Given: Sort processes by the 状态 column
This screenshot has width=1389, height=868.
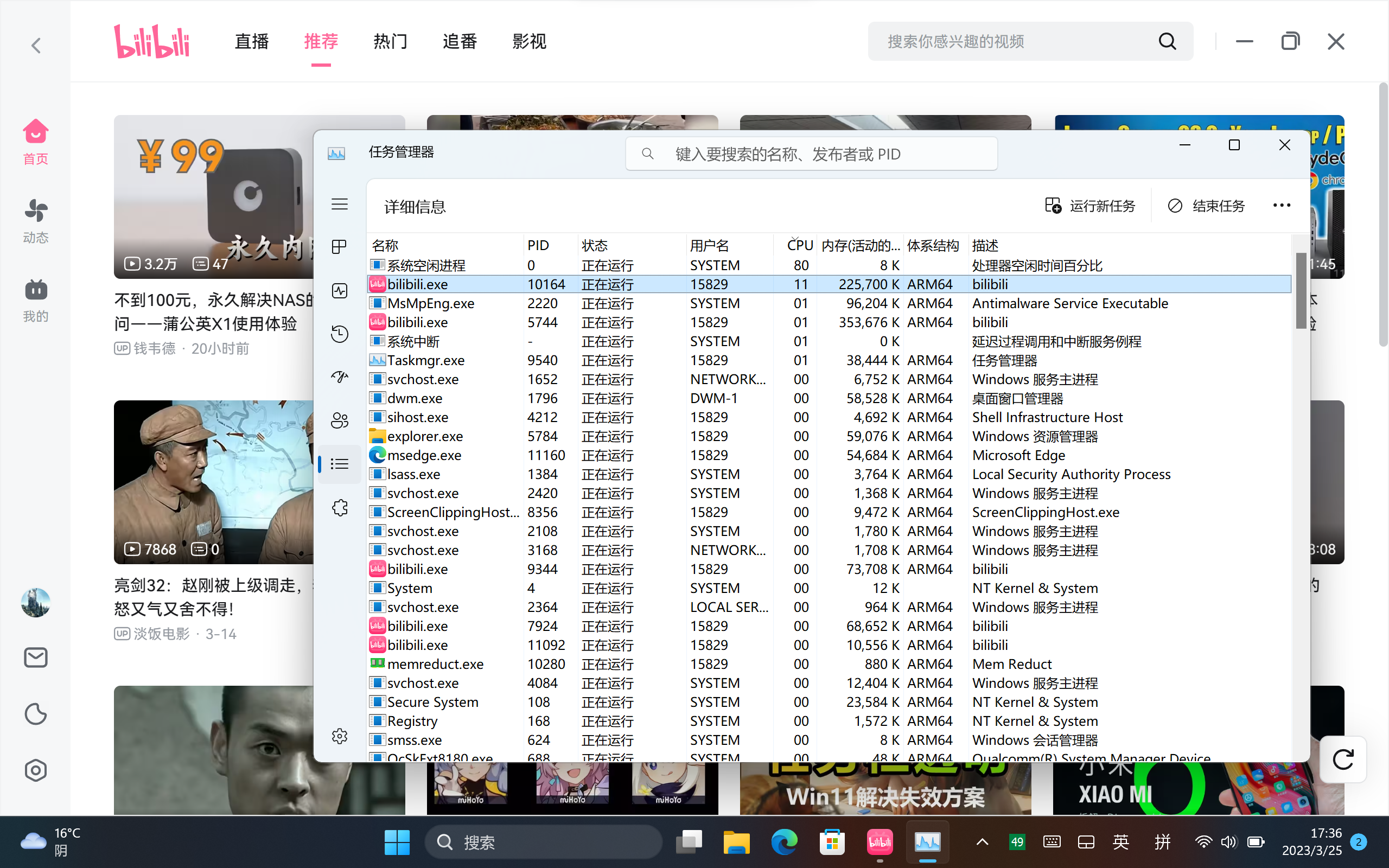Looking at the screenshot, I should [x=632, y=246].
